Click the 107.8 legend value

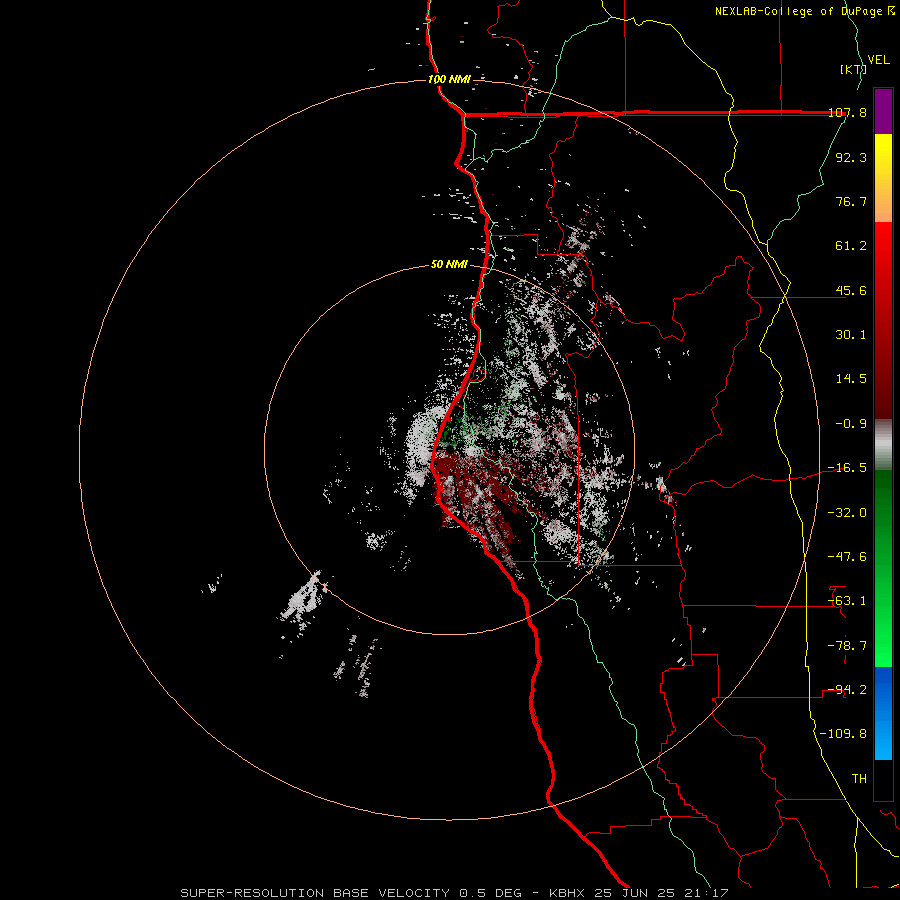tap(847, 112)
